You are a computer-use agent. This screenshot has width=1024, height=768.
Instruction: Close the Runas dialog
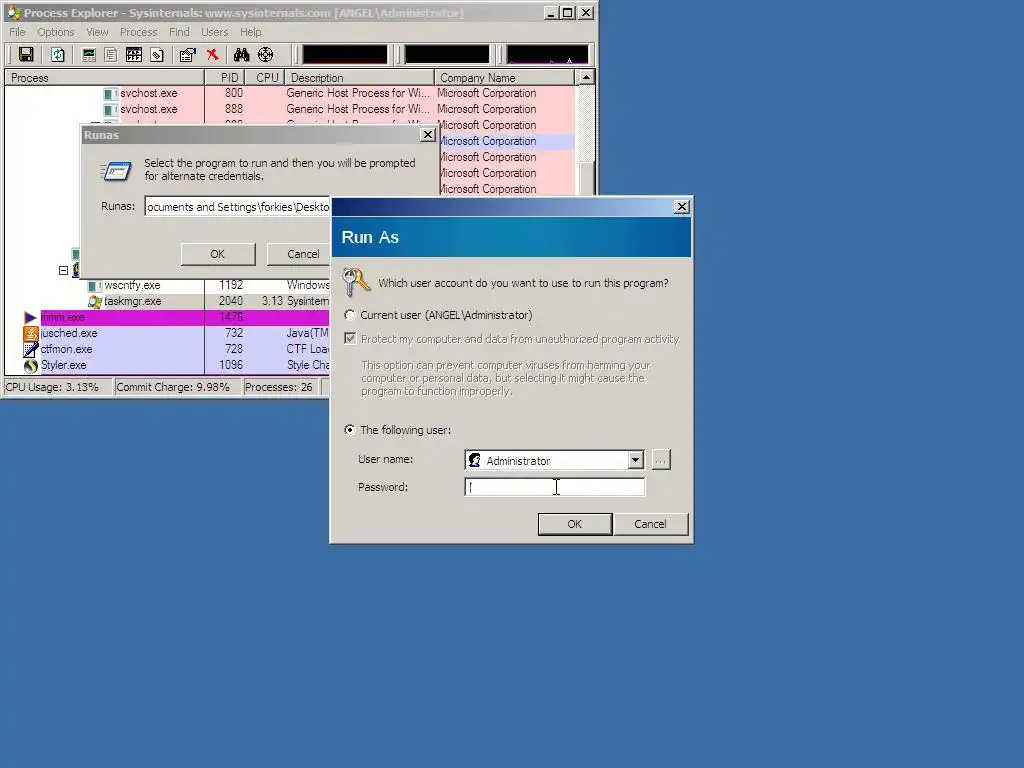click(428, 135)
